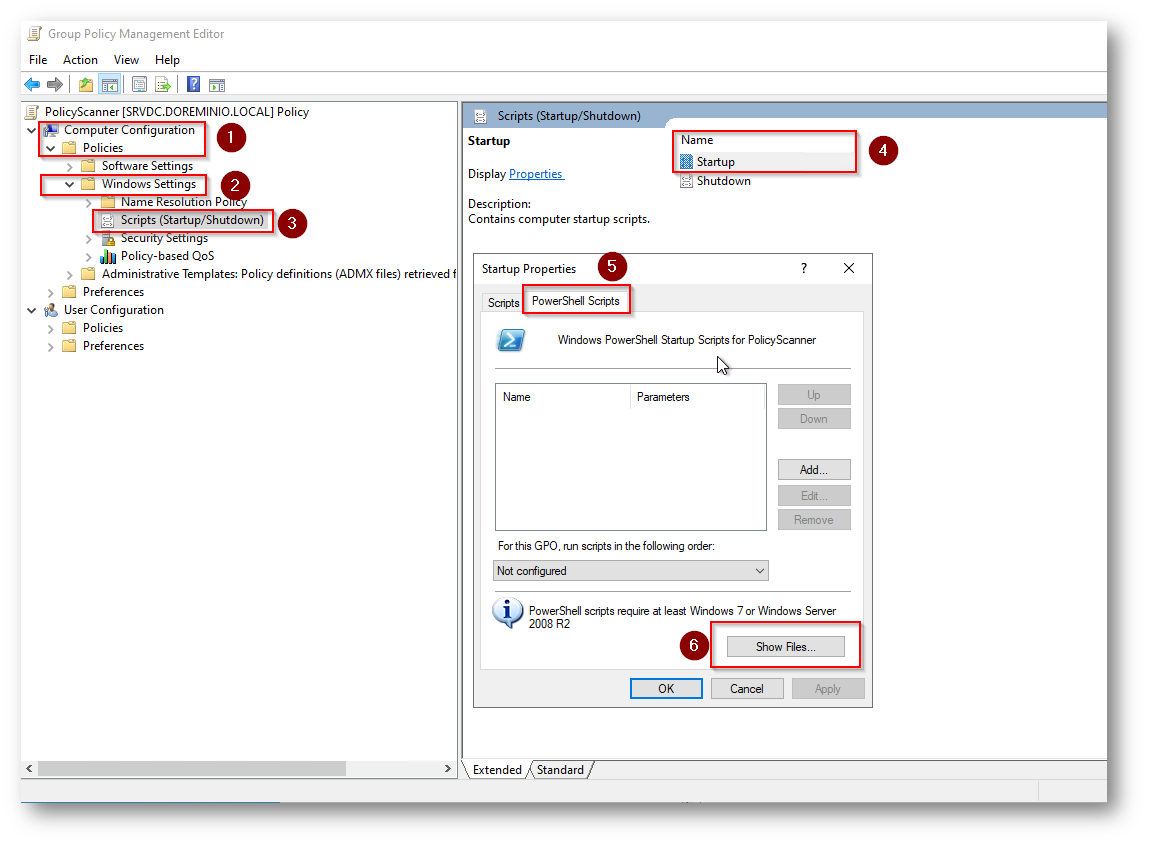
Task: Click OK in Startup Properties
Action: (x=666, y=689)
